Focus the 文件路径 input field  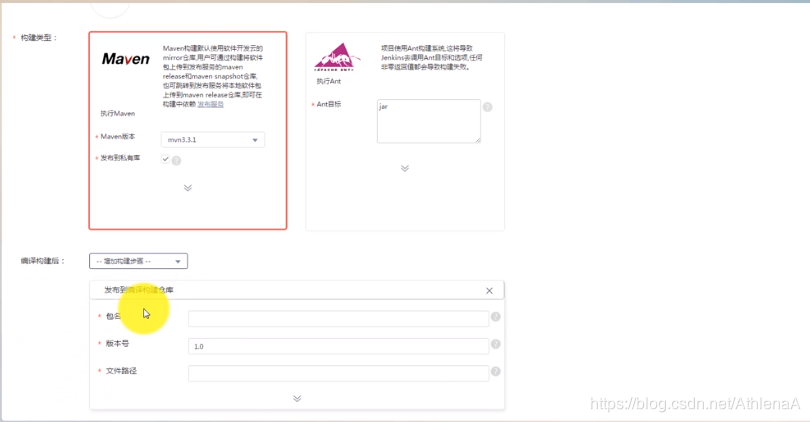[x=338, y=373]
